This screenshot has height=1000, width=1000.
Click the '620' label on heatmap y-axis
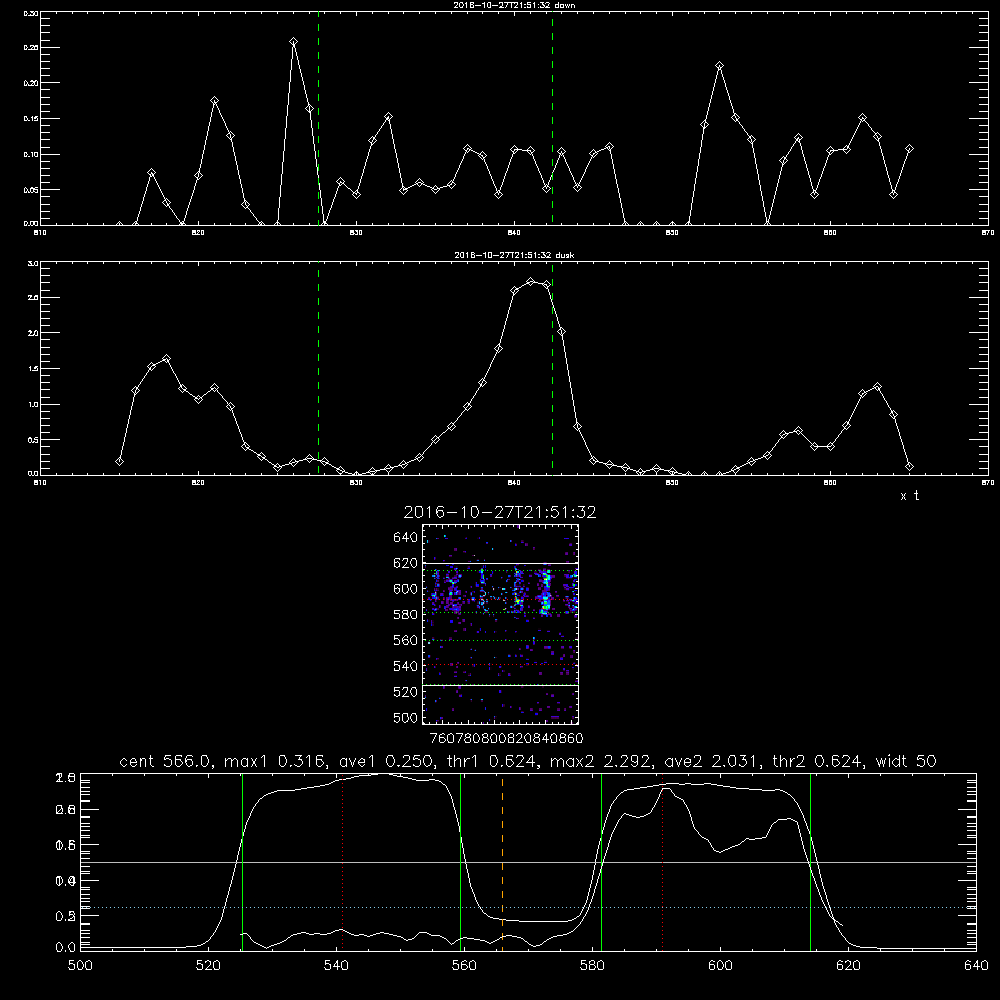pos(406,563)
